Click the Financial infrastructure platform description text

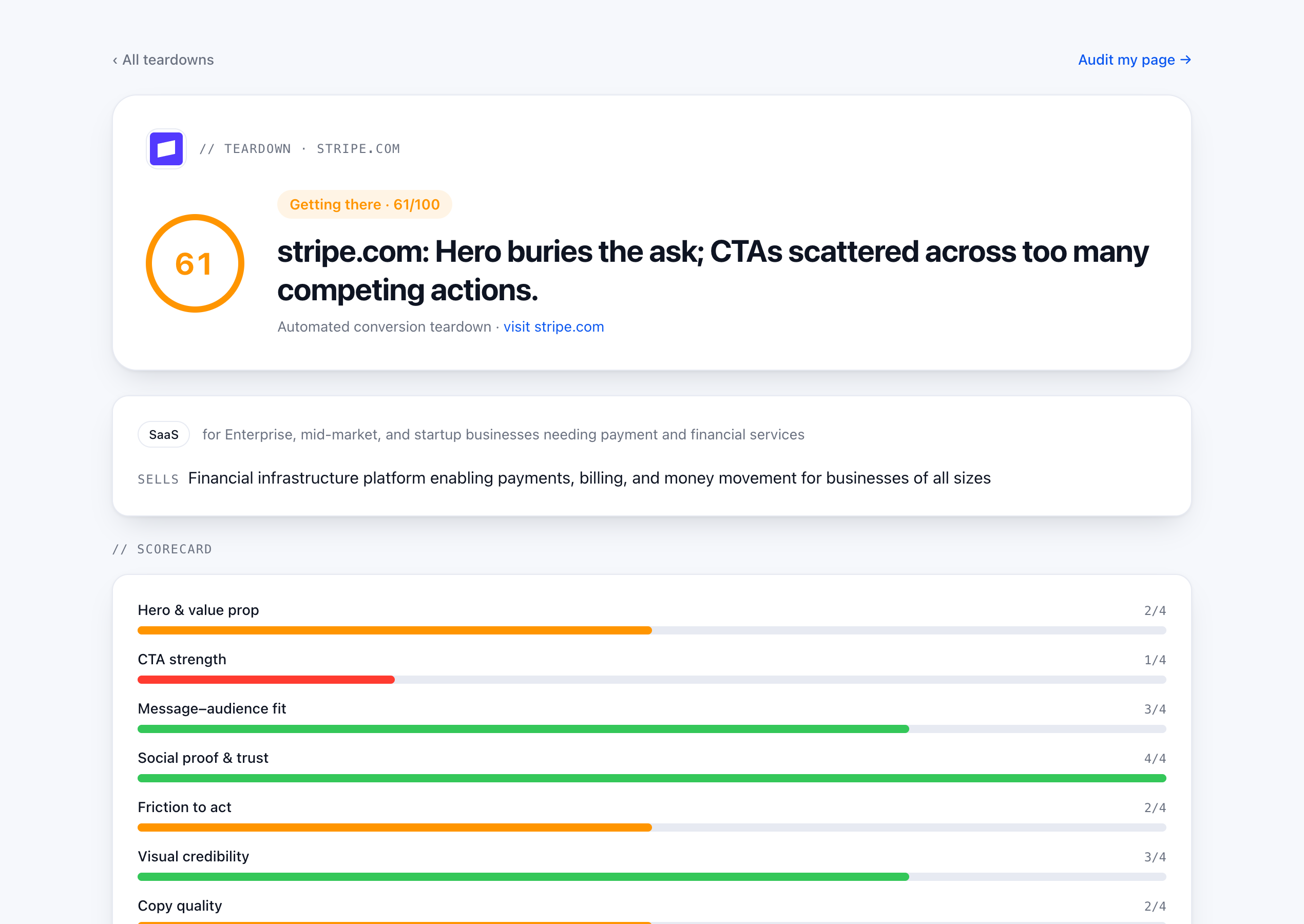[x=589, y=478]
